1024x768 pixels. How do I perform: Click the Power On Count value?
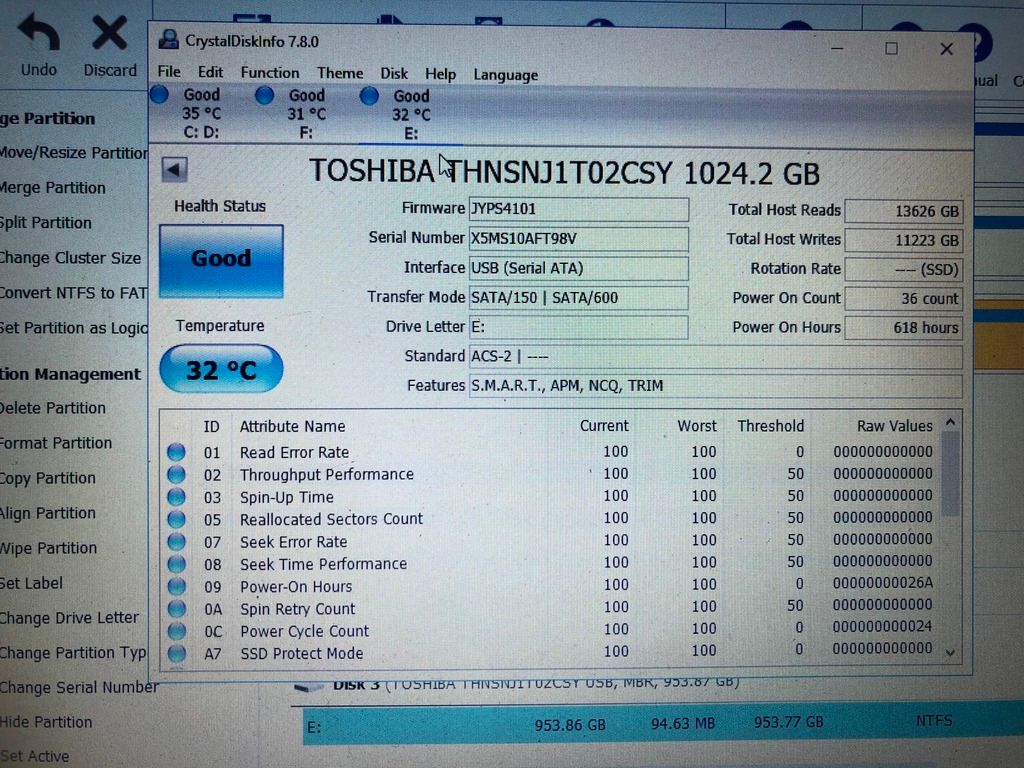point(904,299)
